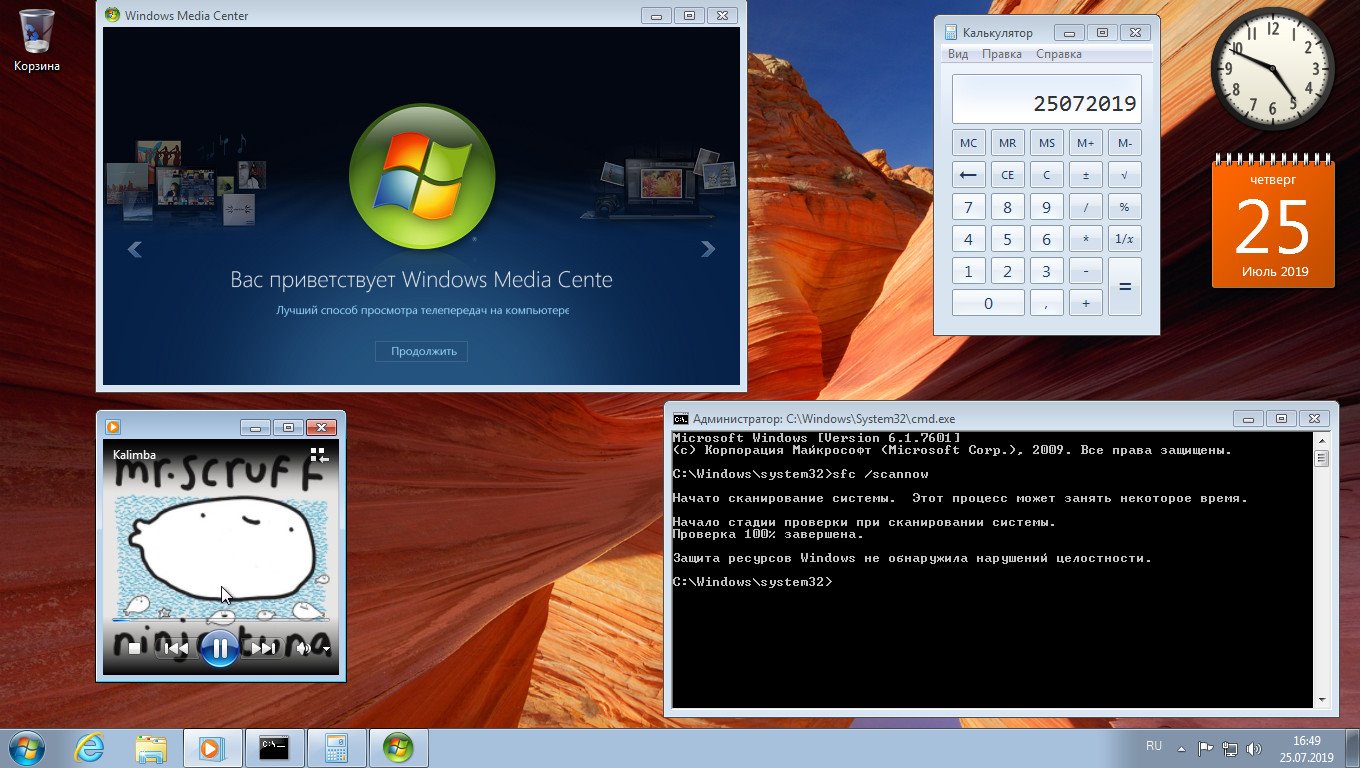Open volume dropdown arrow in media player
The height and width of the screenshot is (768, 1360).
pos(326,650)
